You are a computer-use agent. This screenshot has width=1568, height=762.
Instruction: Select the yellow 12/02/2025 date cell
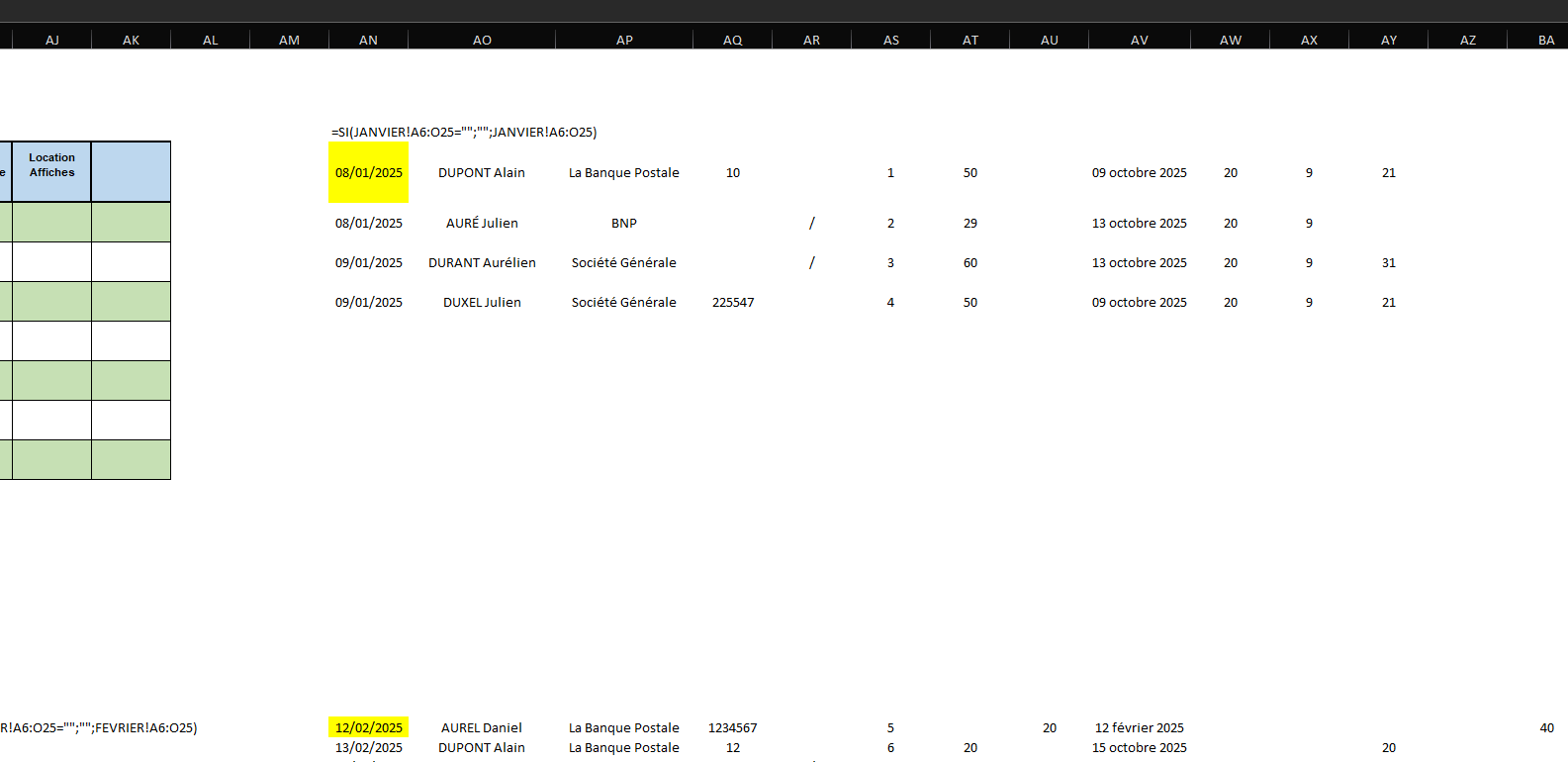coord(369,727)
